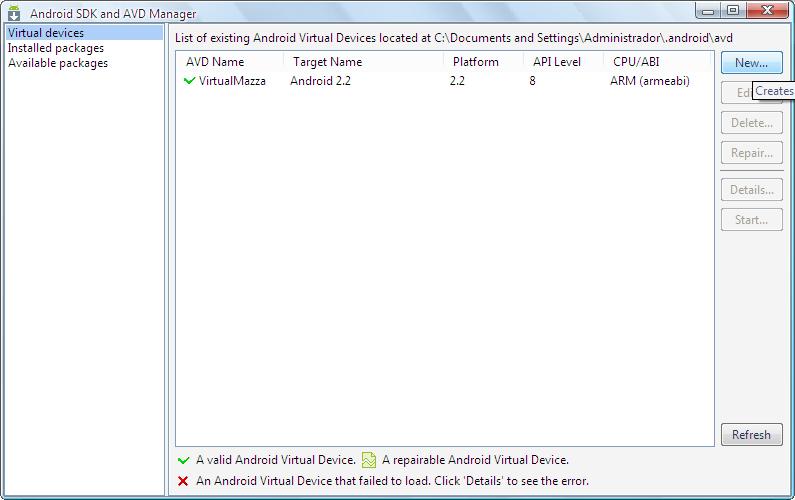Viewport: 795px width, 500px height.
Task: Click the Android SDK title bar icon
Action: pyautogui.click(x=14, y=13)
